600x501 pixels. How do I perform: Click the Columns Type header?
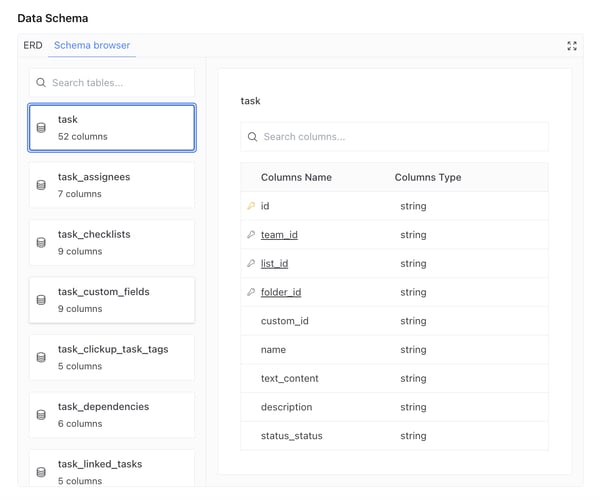tap(428, 177)
